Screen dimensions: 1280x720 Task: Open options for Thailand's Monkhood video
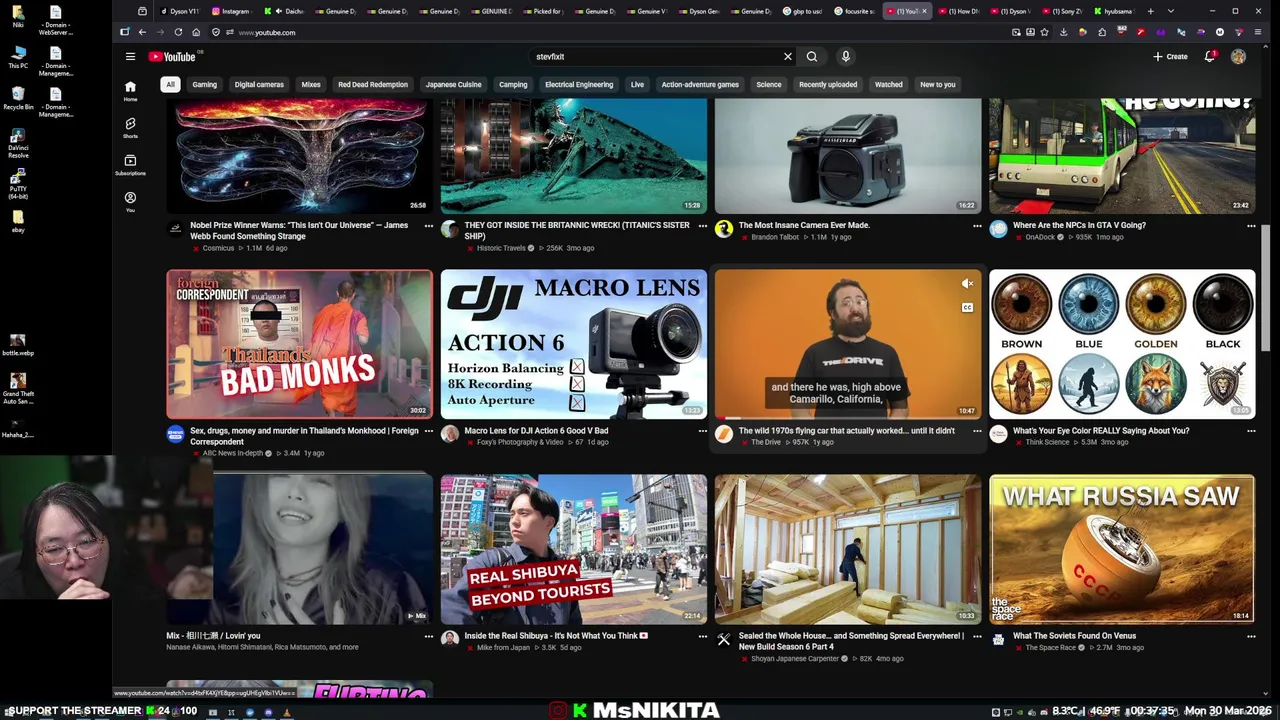428,431
